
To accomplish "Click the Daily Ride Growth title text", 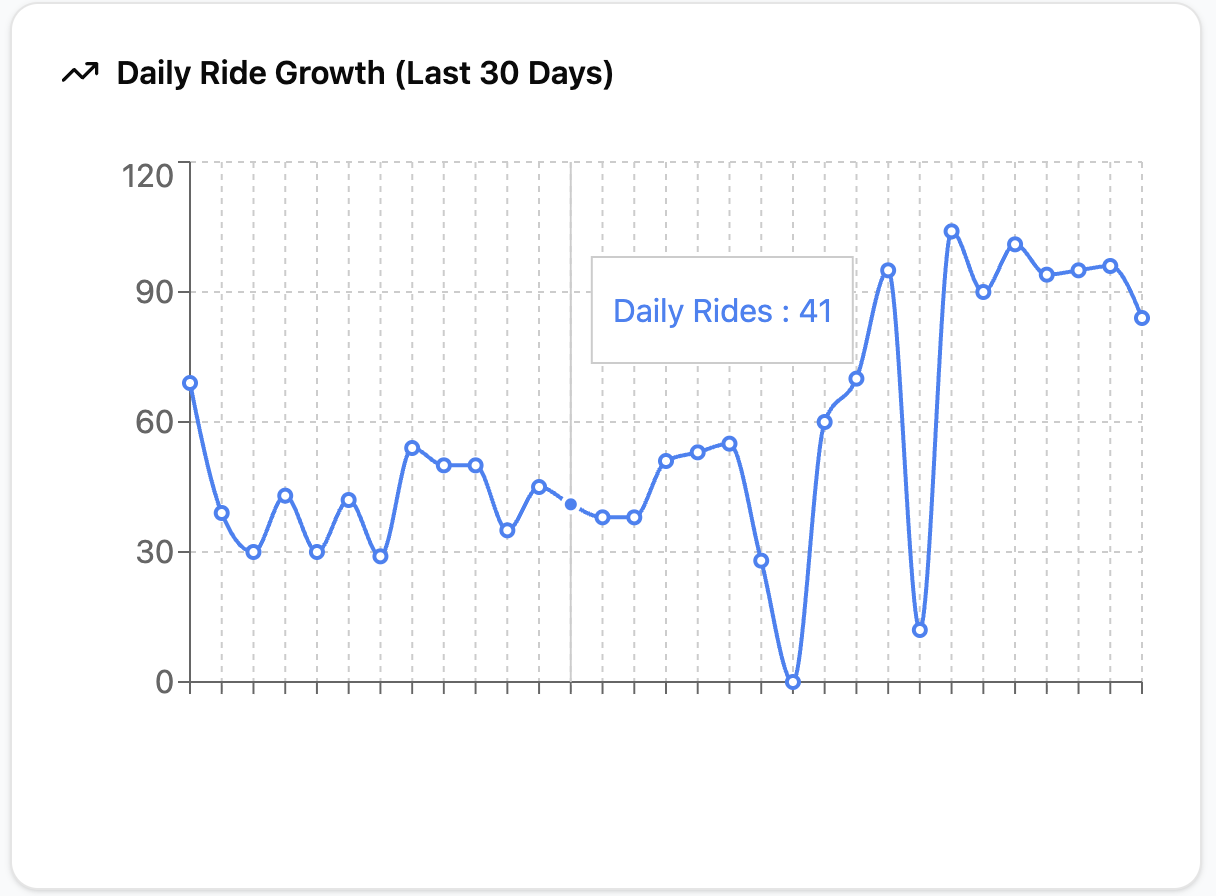I will coord(364,73).
